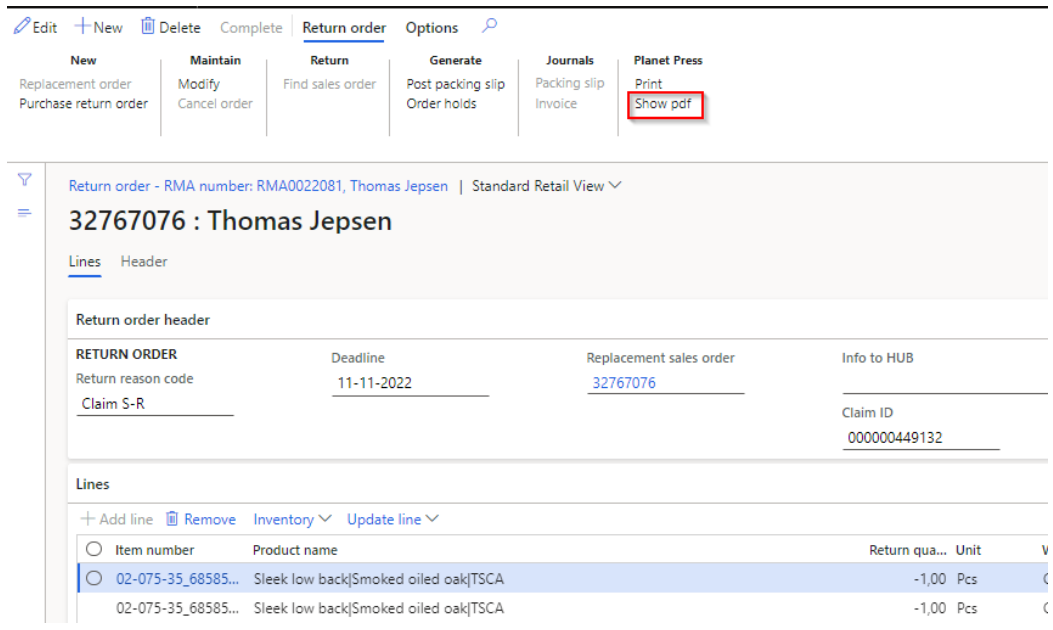Click Purchase return order option
Viewport: 1053px width, 630px height.
(84, 103)
